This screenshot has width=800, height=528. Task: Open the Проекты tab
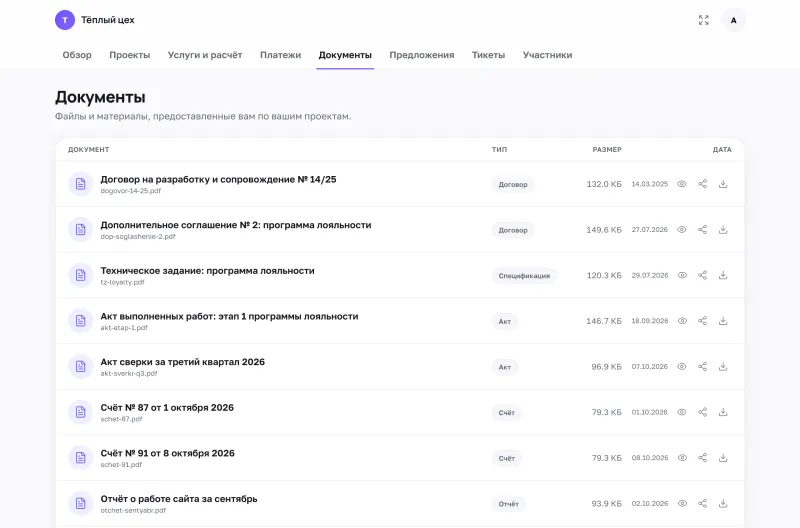[130, 55]
